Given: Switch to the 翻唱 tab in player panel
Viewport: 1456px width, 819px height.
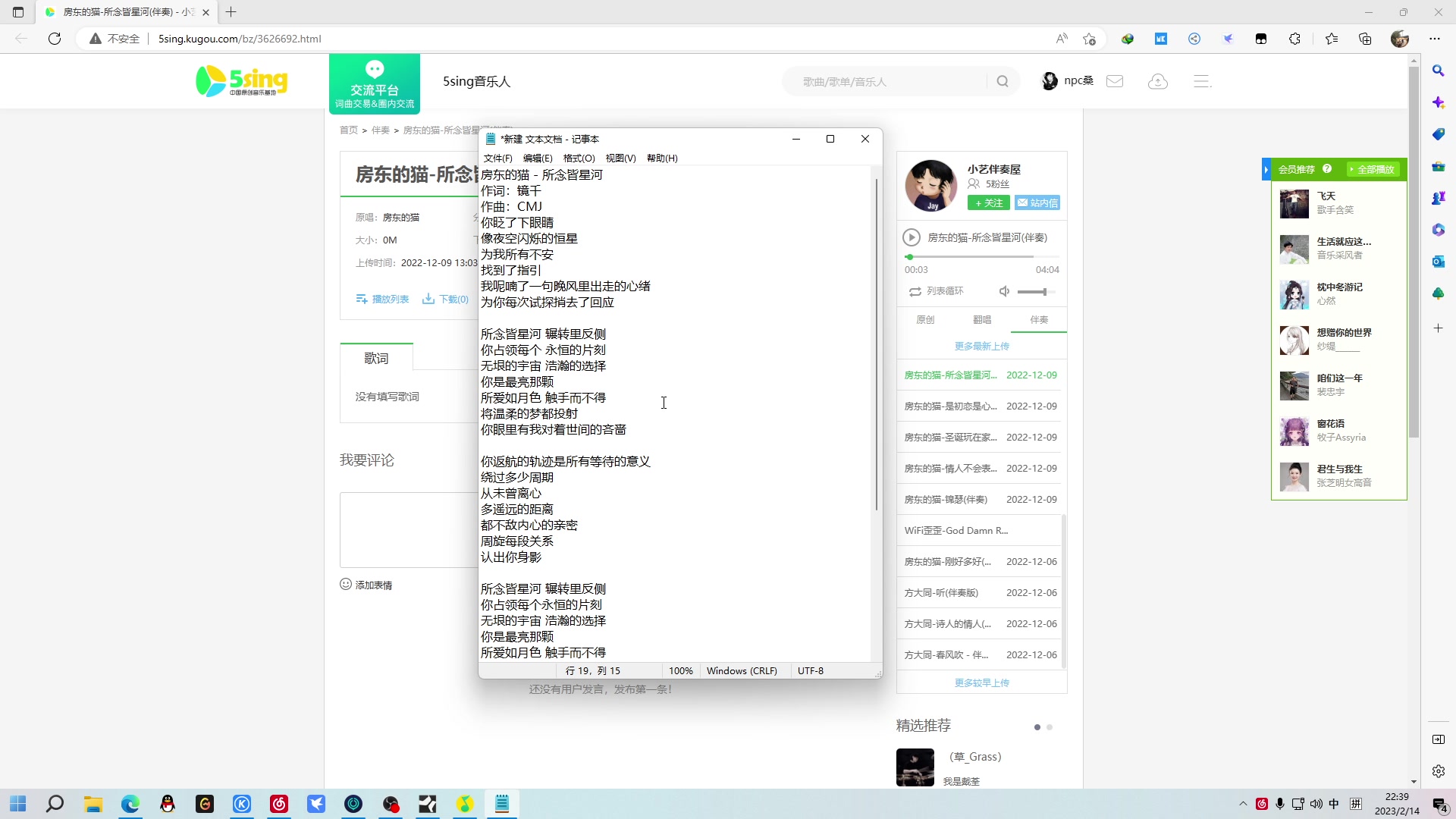Looking at the screenshot, I should click(982, 319).
